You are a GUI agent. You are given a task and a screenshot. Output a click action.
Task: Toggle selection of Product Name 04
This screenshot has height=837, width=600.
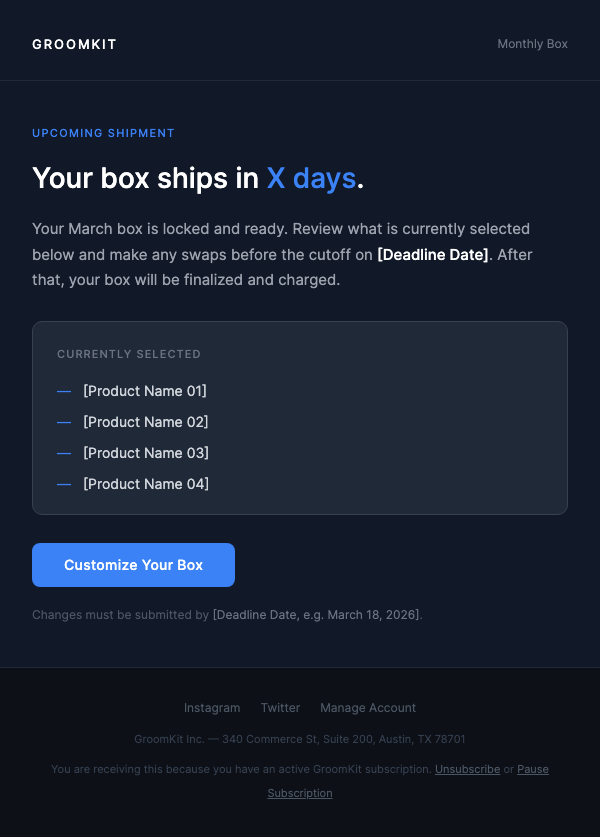145,484
